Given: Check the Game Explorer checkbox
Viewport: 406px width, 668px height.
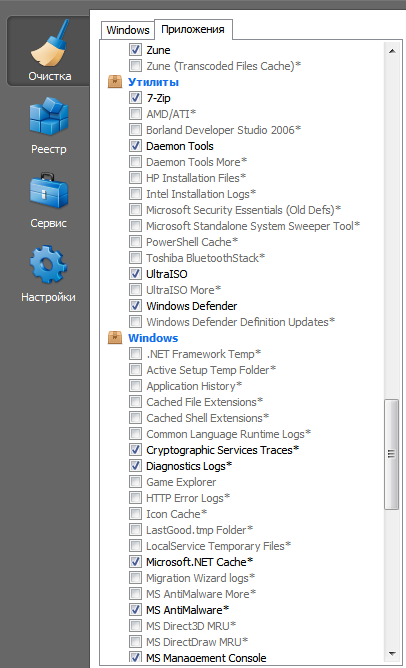Looking at the screenshot, I should (x=135, y=482).
